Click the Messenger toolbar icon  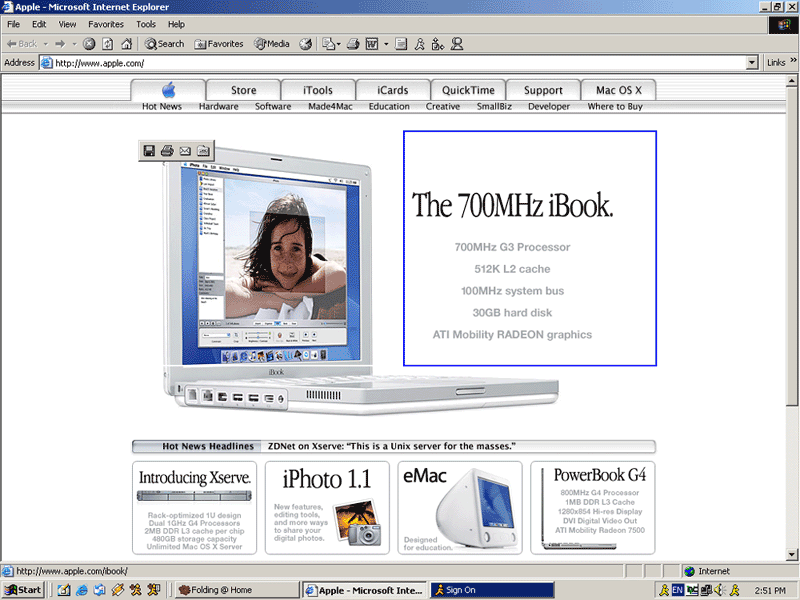coord(457,44)
